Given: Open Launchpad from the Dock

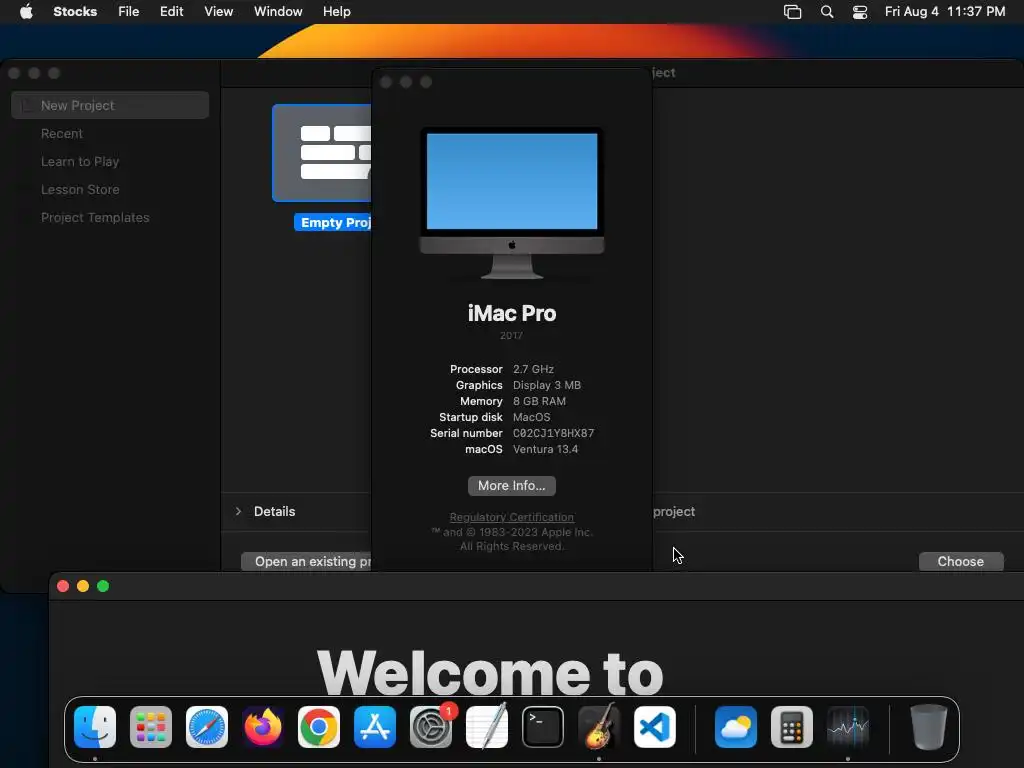Looking at the screenshot, I should tap(151, 727).
